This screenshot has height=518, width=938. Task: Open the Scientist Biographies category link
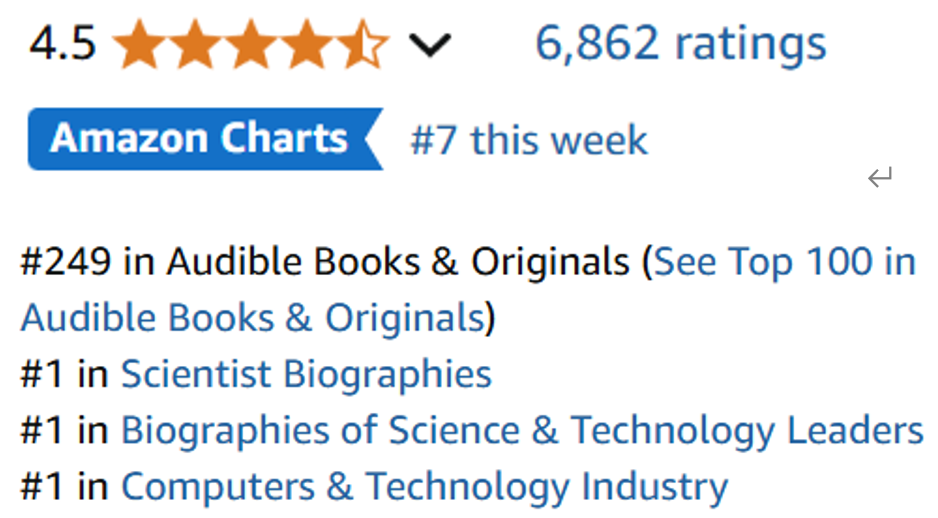[306, 375]
